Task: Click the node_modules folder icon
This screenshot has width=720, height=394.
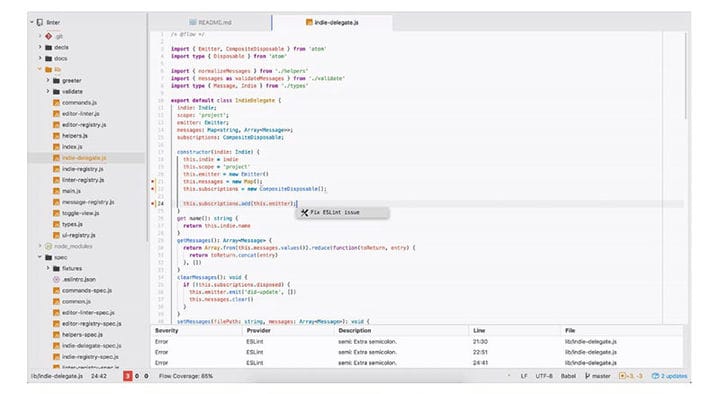Action: point(48,246)
